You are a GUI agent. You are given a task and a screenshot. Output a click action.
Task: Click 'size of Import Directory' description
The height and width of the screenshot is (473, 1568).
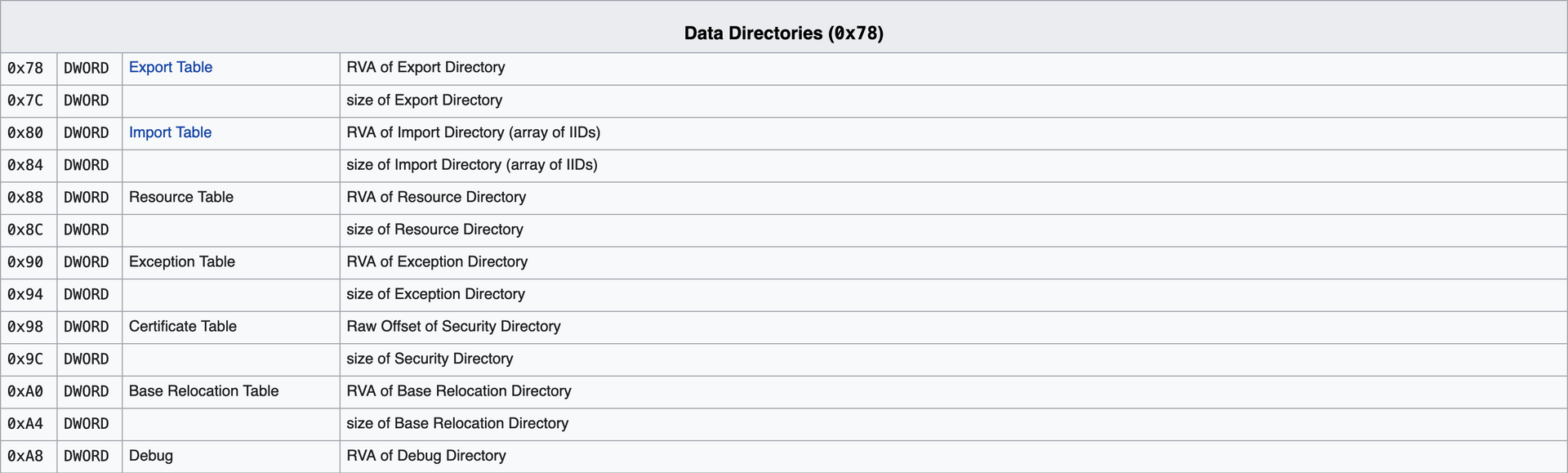tap(472, 165)
